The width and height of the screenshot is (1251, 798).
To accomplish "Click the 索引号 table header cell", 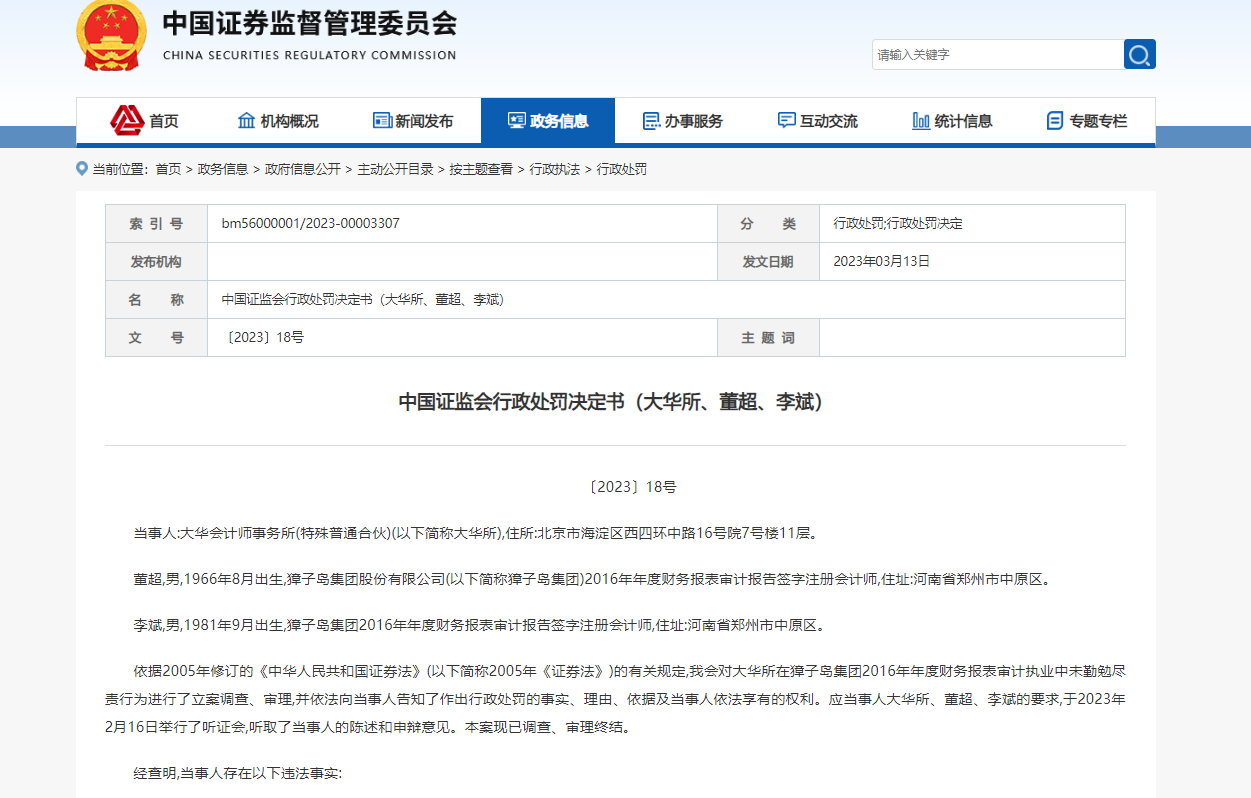I will [156, 224].
